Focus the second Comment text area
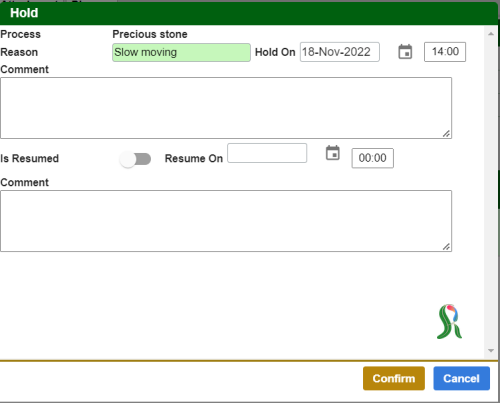This screenshot has height=403, width=500. click(x=226, y=221)
